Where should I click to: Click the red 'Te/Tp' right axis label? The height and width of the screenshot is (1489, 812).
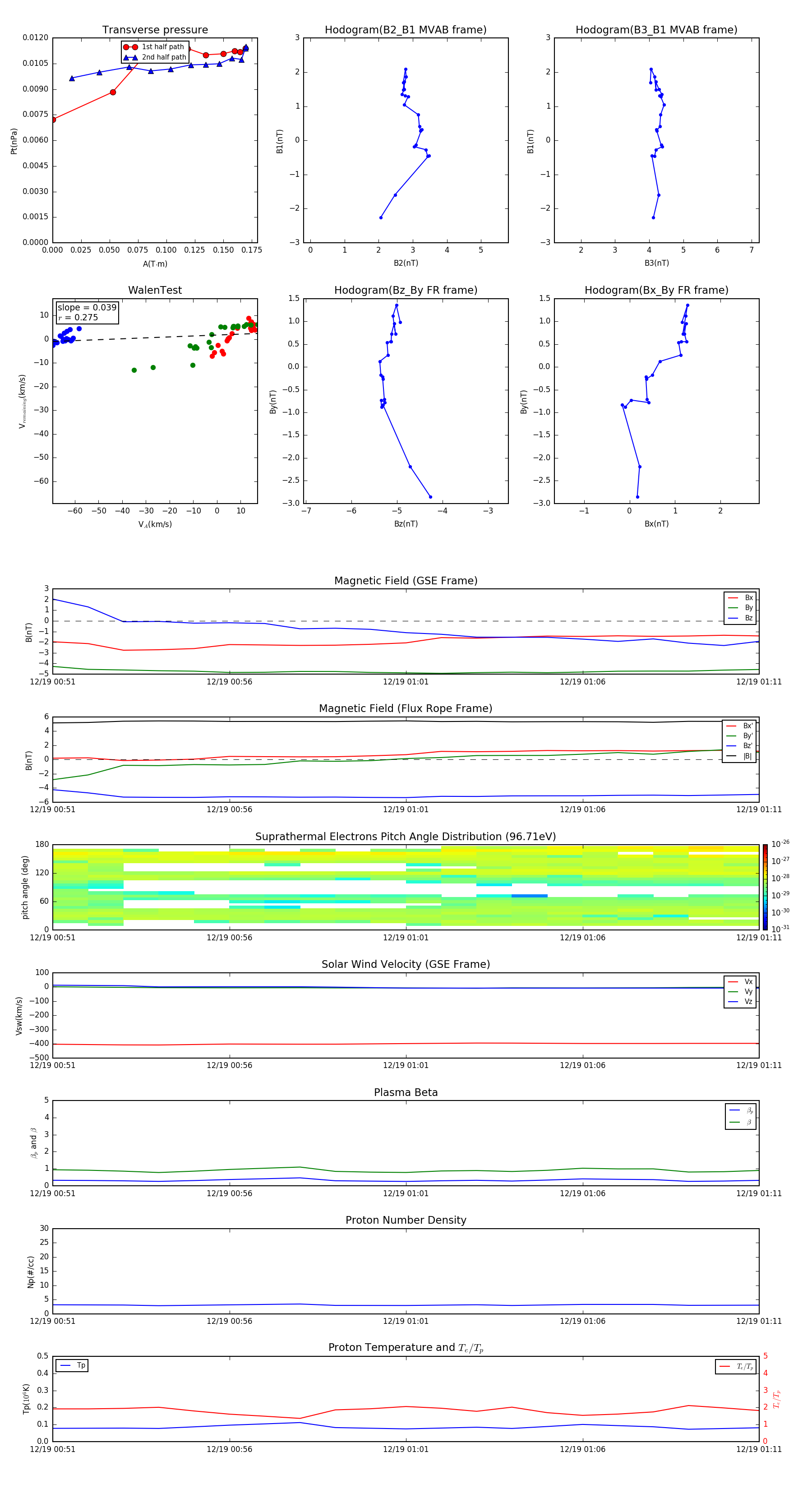pos(777,1399)
